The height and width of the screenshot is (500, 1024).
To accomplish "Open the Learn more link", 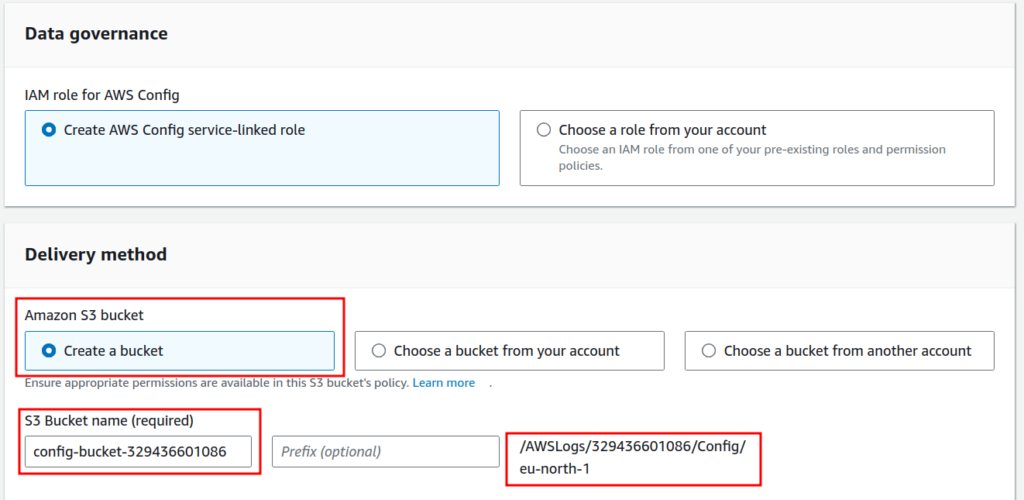I will click(443, 383).
